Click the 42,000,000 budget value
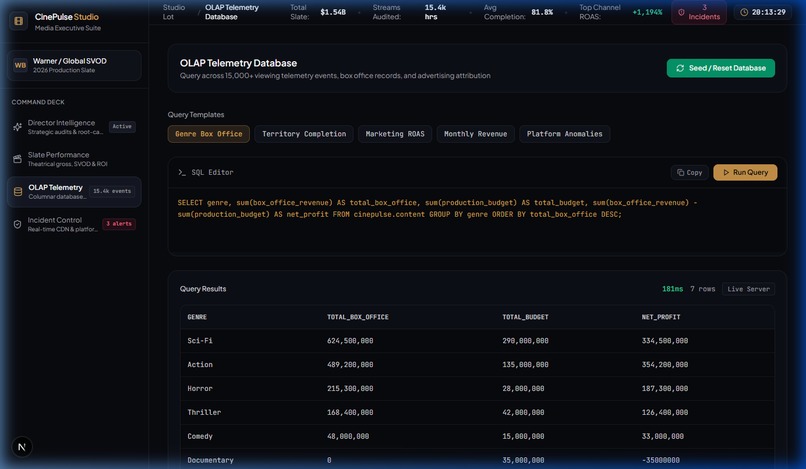 point(523,412)
